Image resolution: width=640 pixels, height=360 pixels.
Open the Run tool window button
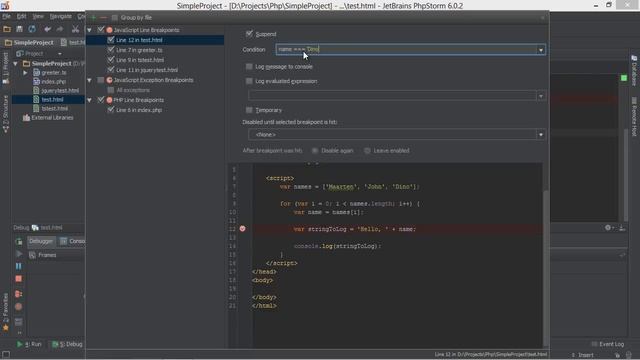pyautogui.click(x=29, y=344)
